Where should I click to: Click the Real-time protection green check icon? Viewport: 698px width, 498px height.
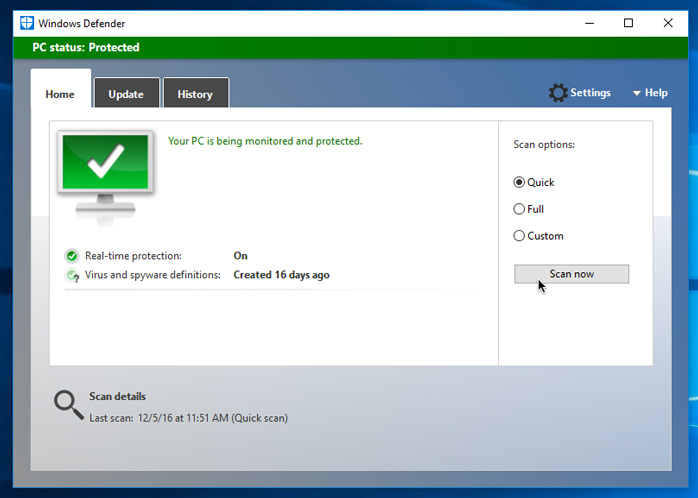point(72,256)
